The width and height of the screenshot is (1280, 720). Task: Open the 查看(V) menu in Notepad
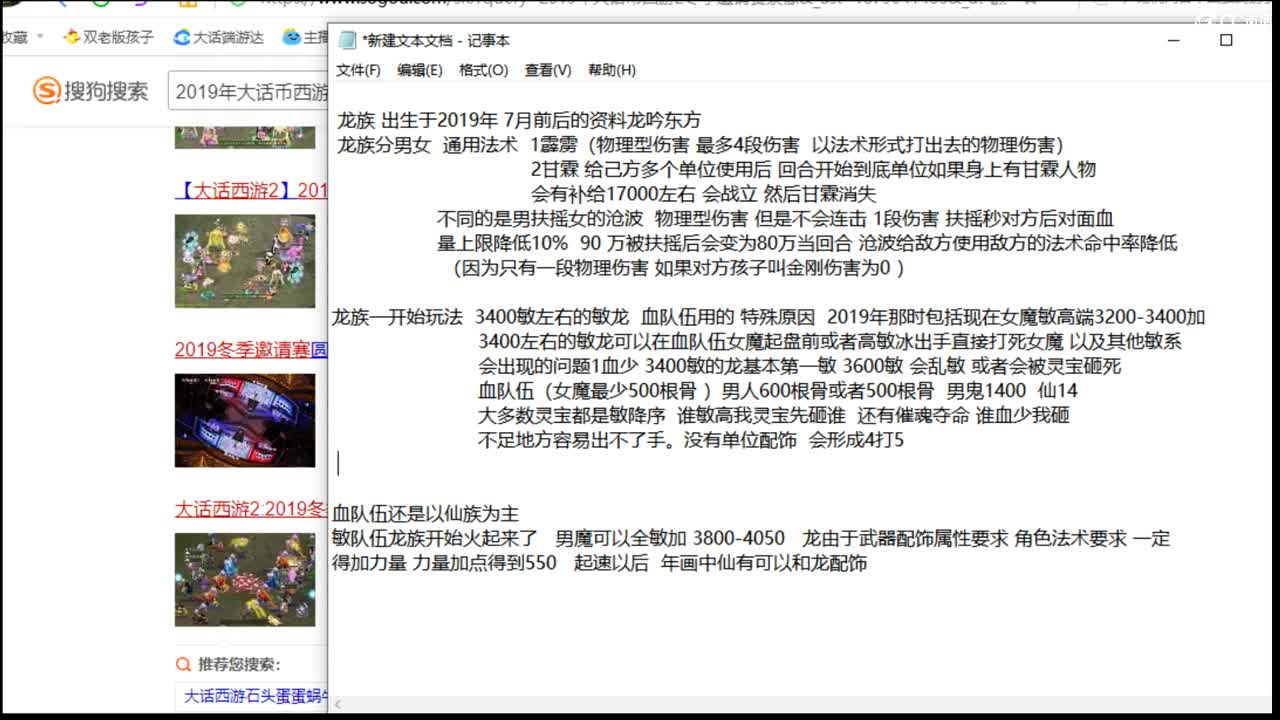coord(547,70)
